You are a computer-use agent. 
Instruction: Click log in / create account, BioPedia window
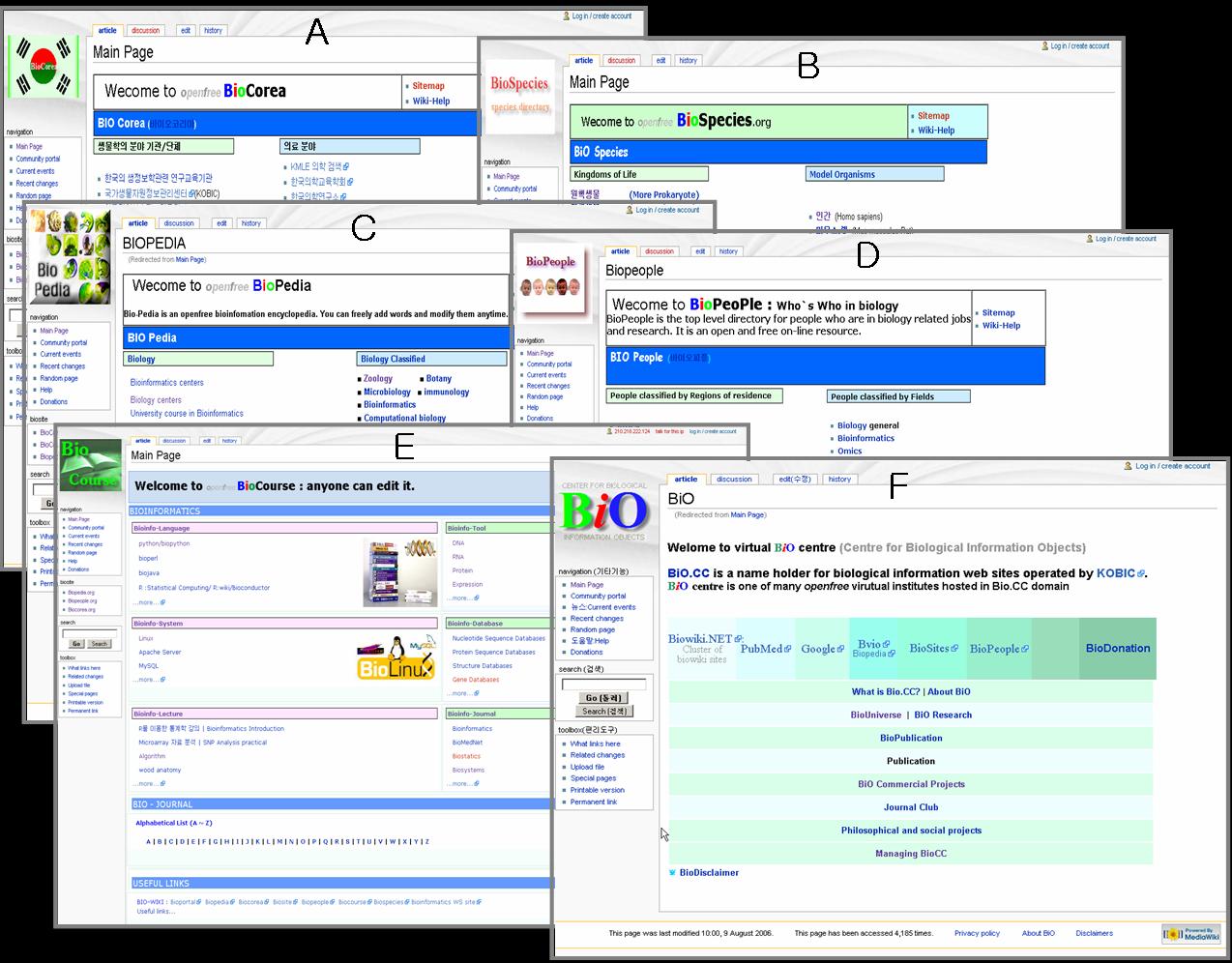667,210
